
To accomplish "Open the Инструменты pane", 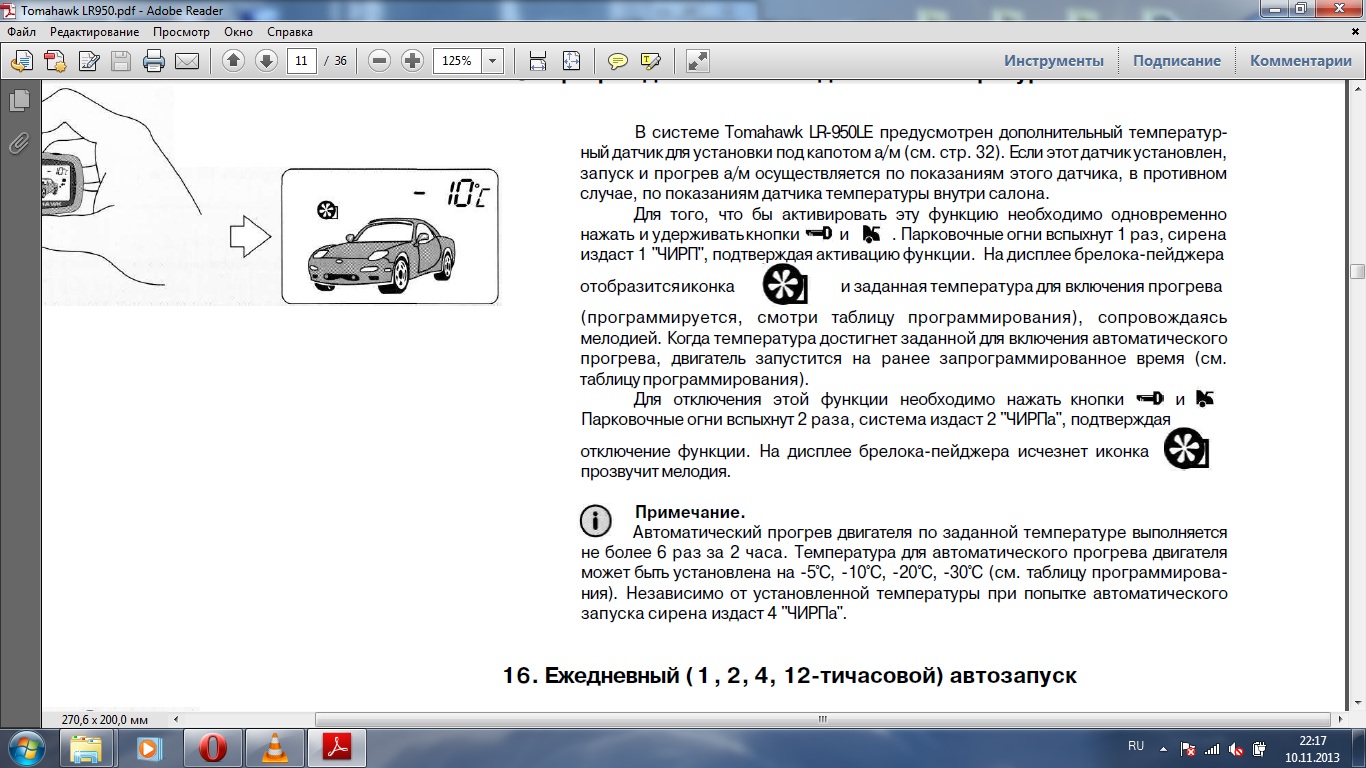I will click(1054, 61).
